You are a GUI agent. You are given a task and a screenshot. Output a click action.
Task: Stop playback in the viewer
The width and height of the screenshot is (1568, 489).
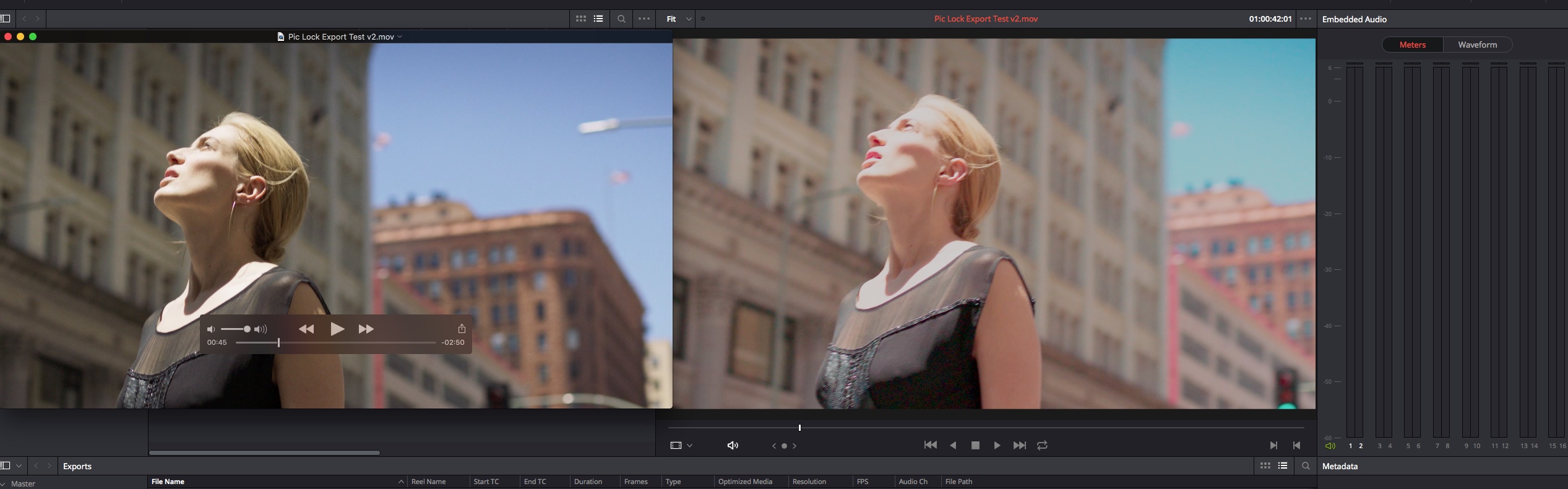pyautogui.click(x=975, y=445)
